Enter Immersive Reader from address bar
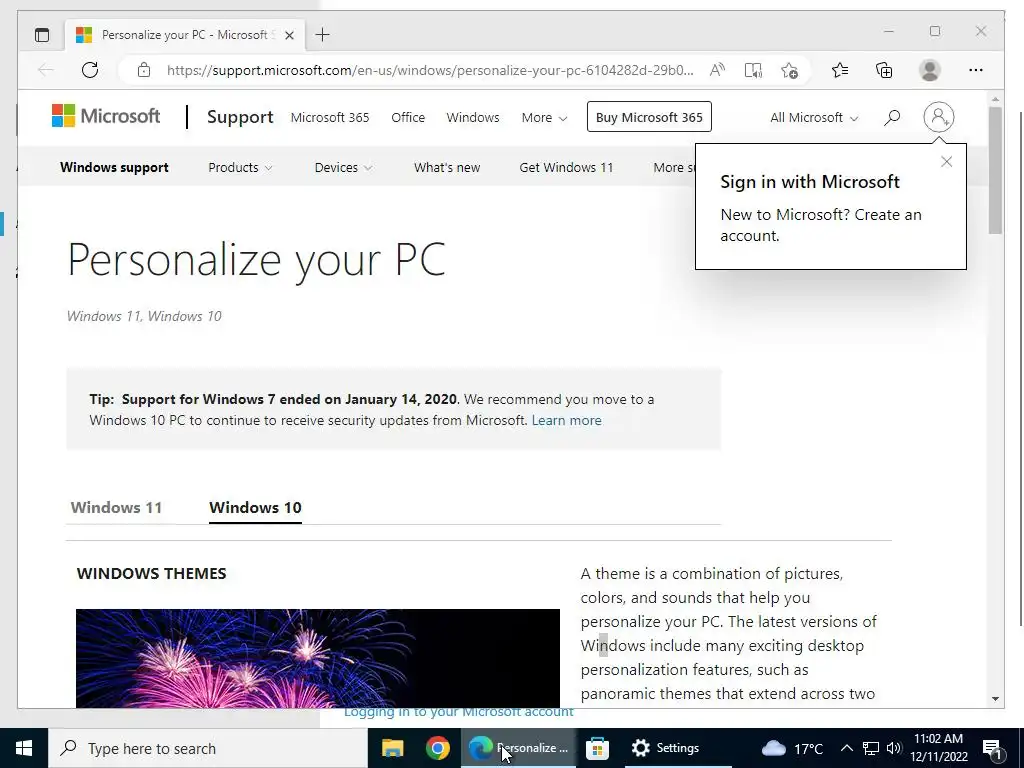 click(753, 70)
